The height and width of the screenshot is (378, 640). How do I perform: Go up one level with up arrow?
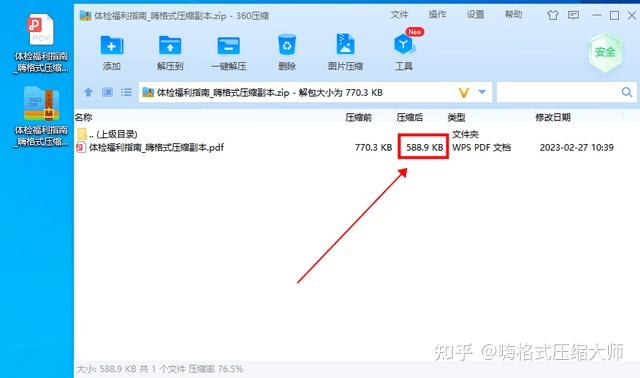(88, 92)
